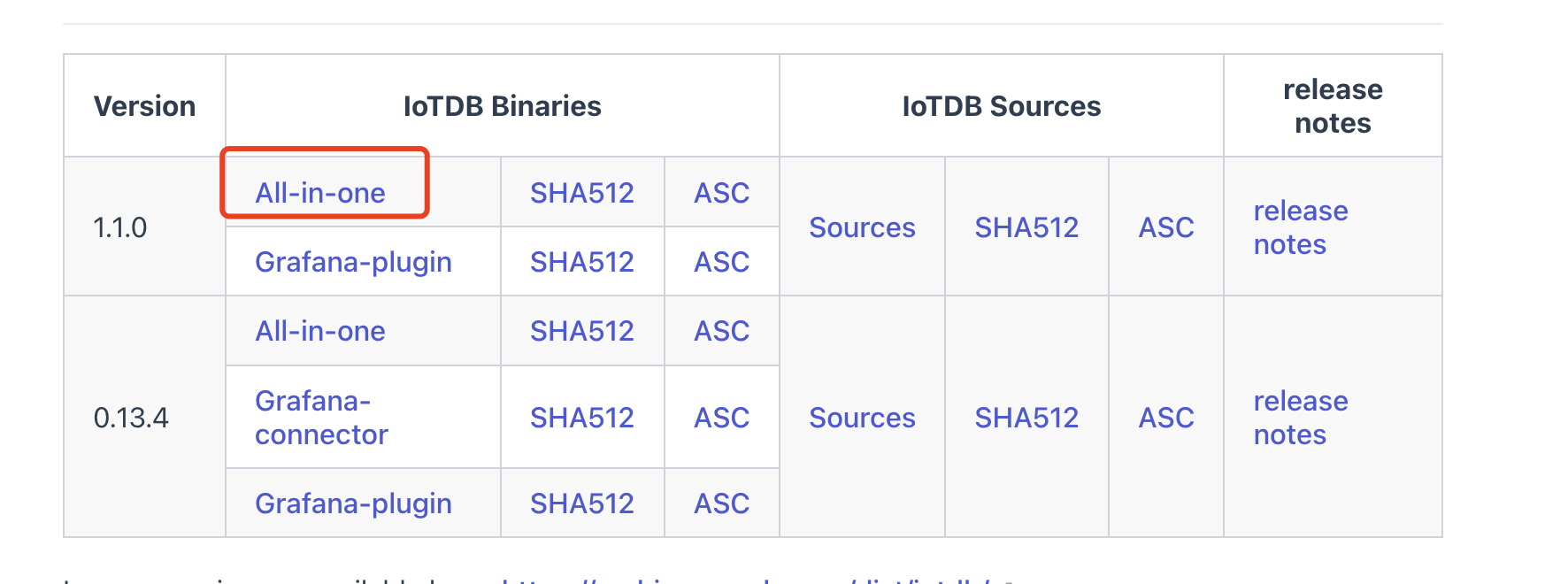Image resolution: width=1568 pixels, height=584 pixels.
Task: Open ASC signature for 0.13.4 Grafana-plugin
Action: tap(721, 503)
